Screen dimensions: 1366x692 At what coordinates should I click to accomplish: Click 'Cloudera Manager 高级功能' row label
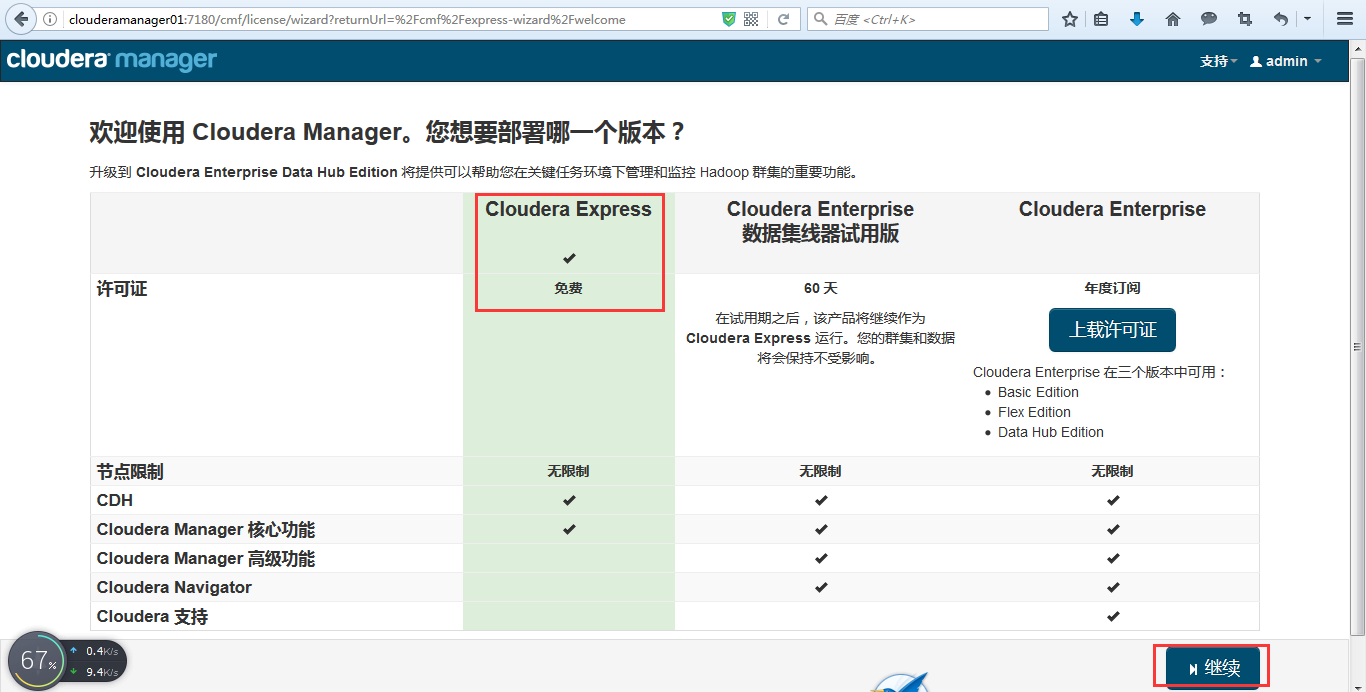(206, 558)
